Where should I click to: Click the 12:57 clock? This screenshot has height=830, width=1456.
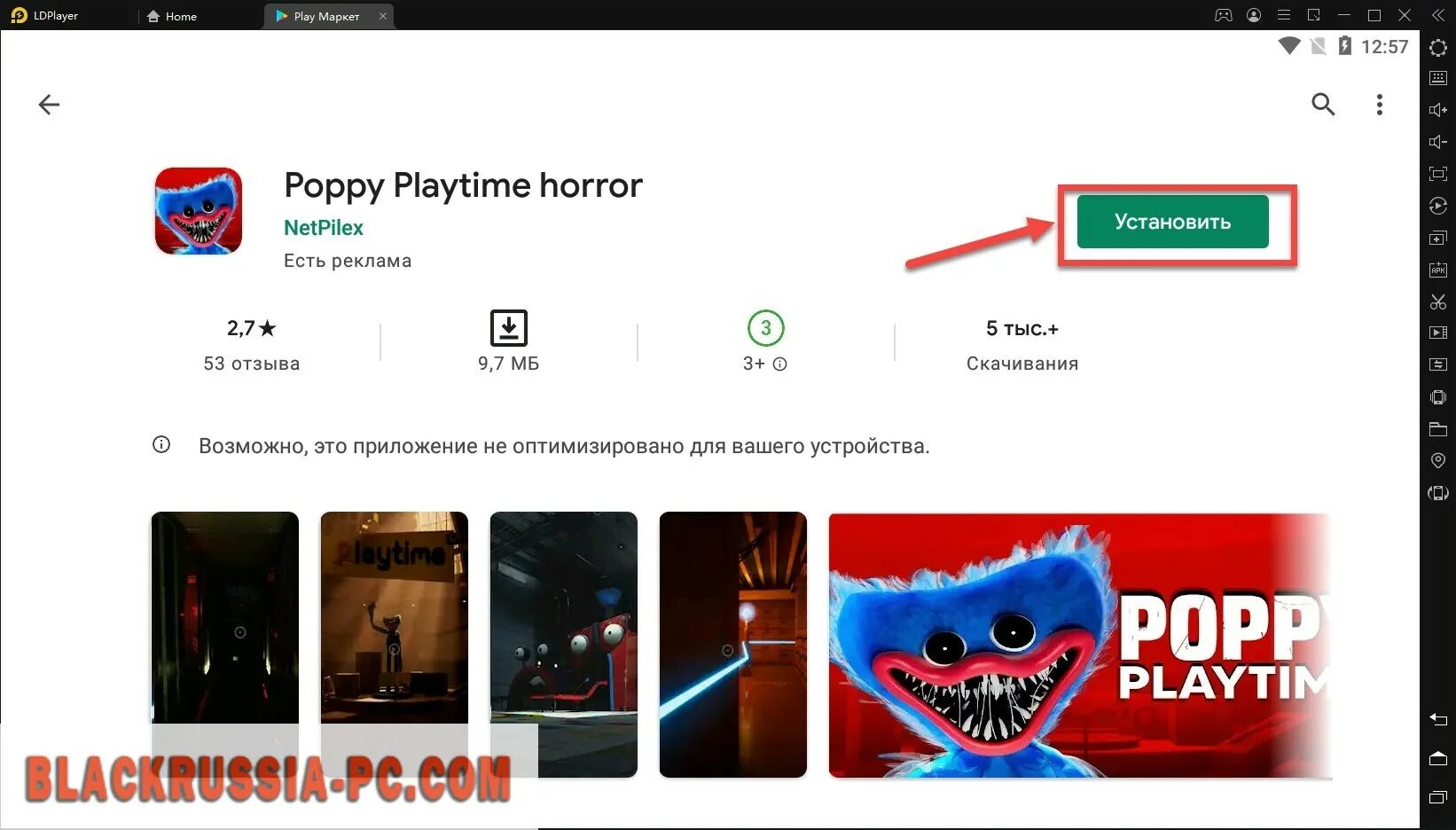point(1384,46)
